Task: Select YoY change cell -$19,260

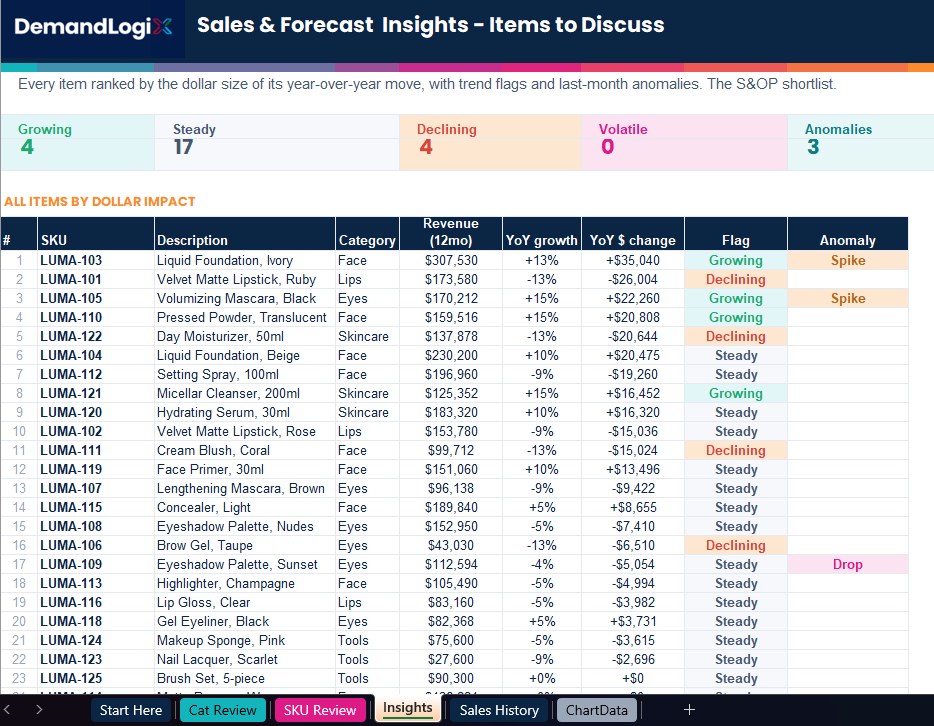Action: coord(633,375)
